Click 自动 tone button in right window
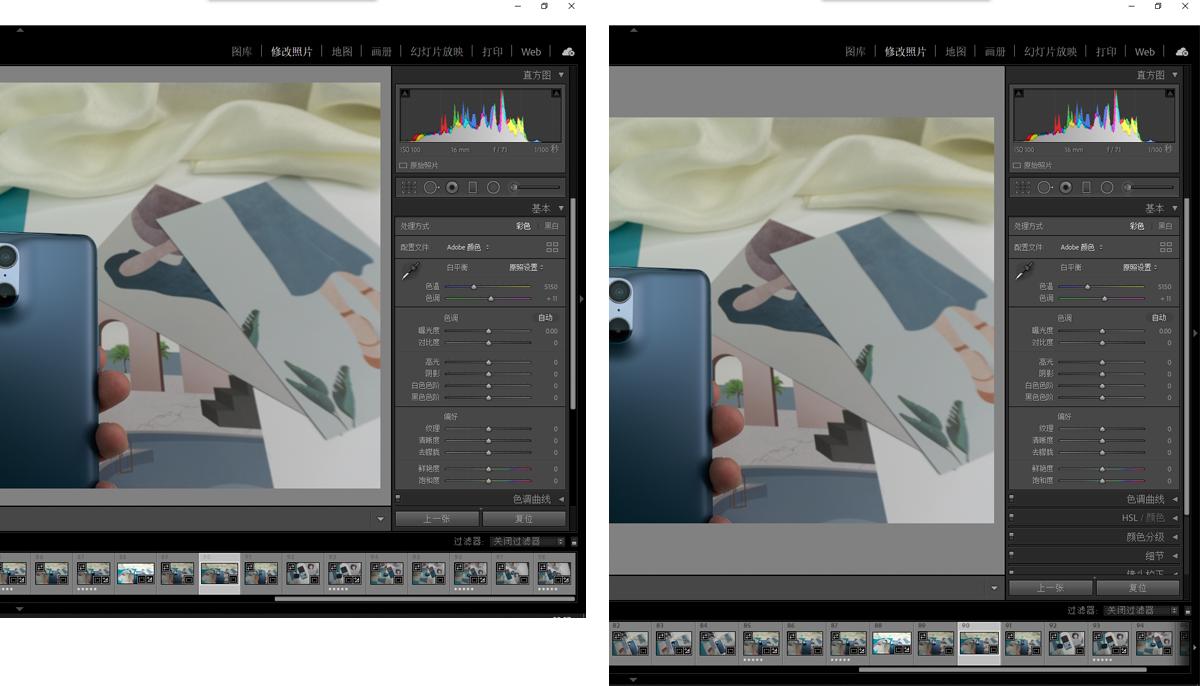The image size is (1200, 686). click(x=1158, y=318)
